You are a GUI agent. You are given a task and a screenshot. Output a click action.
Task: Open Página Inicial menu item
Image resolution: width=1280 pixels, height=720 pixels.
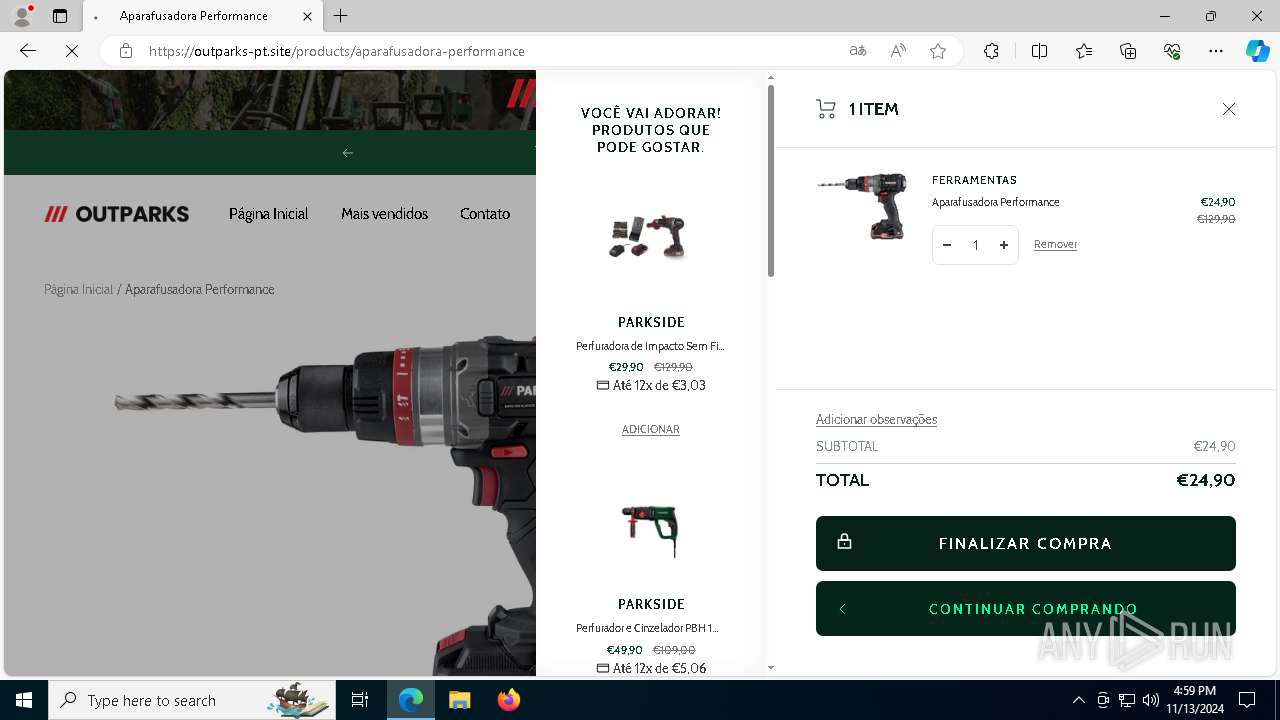tap(268, 214)
